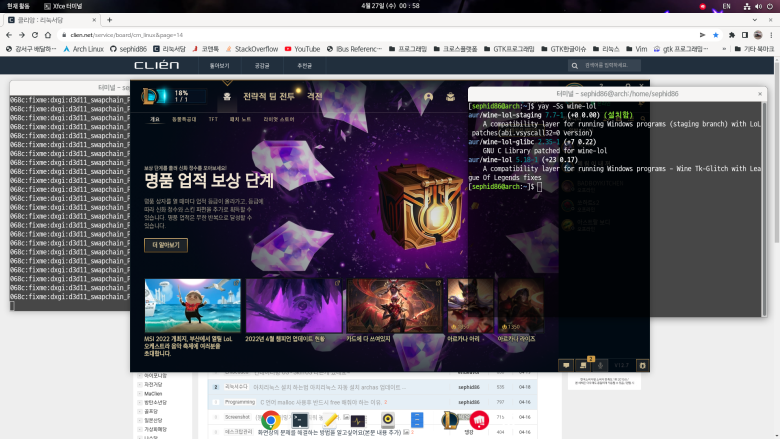Switch to 패치 노트 sub-tab

(x=241, y=119)
